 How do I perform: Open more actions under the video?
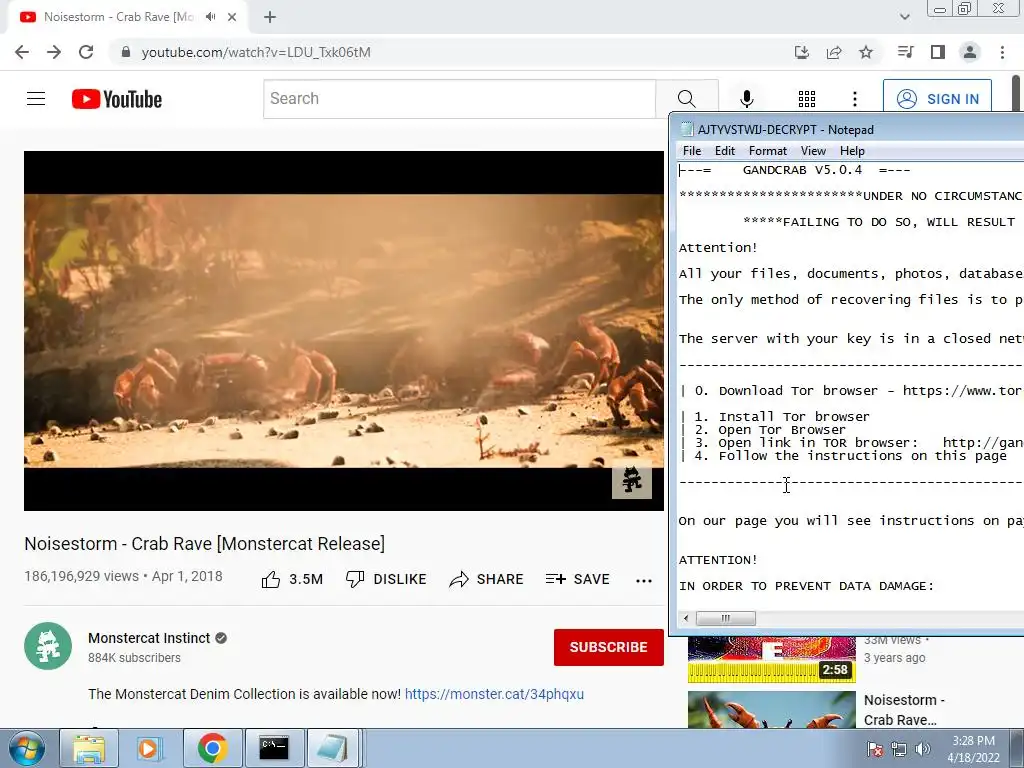pos(644,581)
